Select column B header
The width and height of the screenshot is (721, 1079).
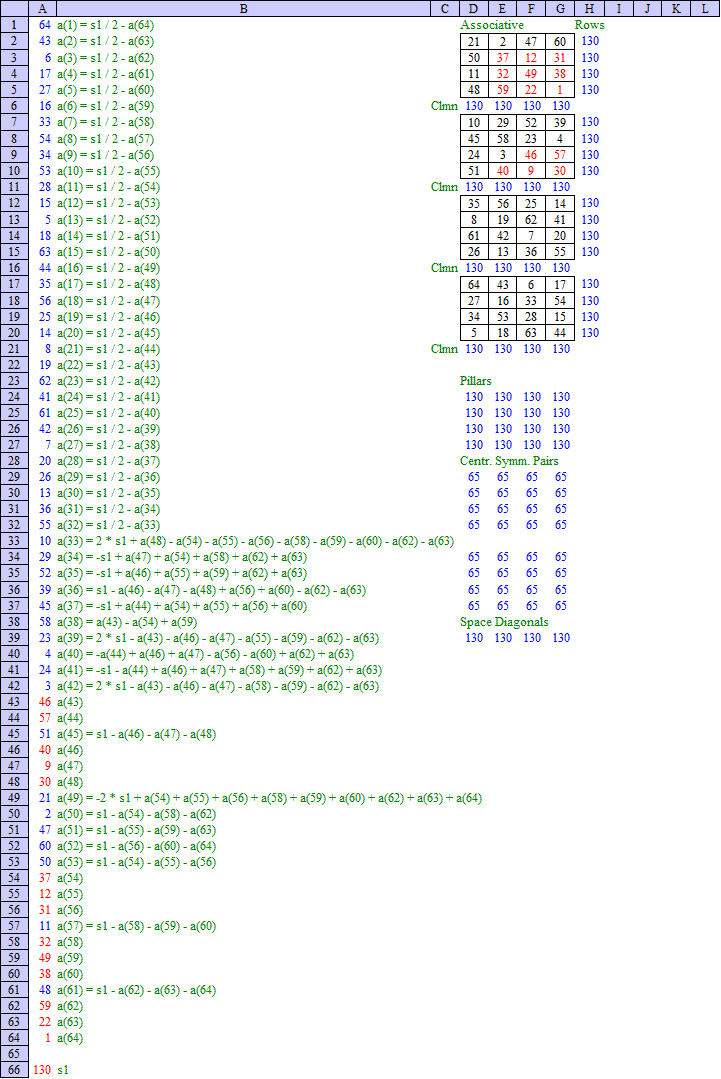tap(243, 8)
